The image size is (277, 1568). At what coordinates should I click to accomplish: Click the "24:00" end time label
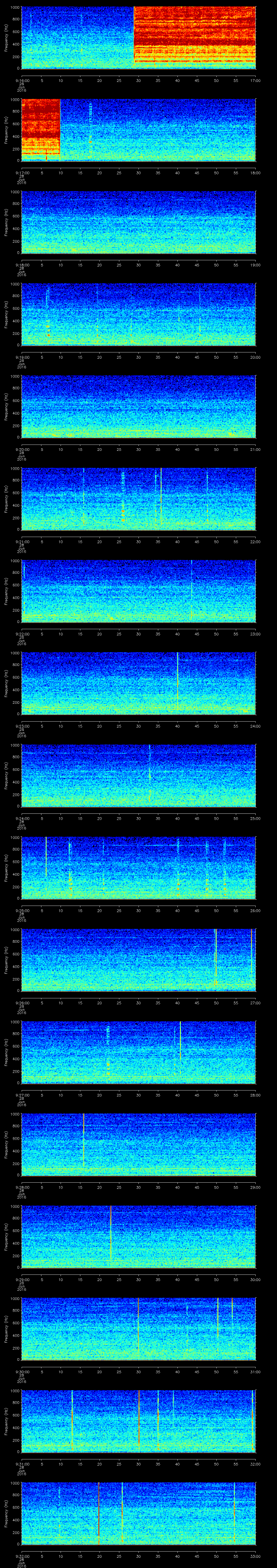tap(255, 726)
